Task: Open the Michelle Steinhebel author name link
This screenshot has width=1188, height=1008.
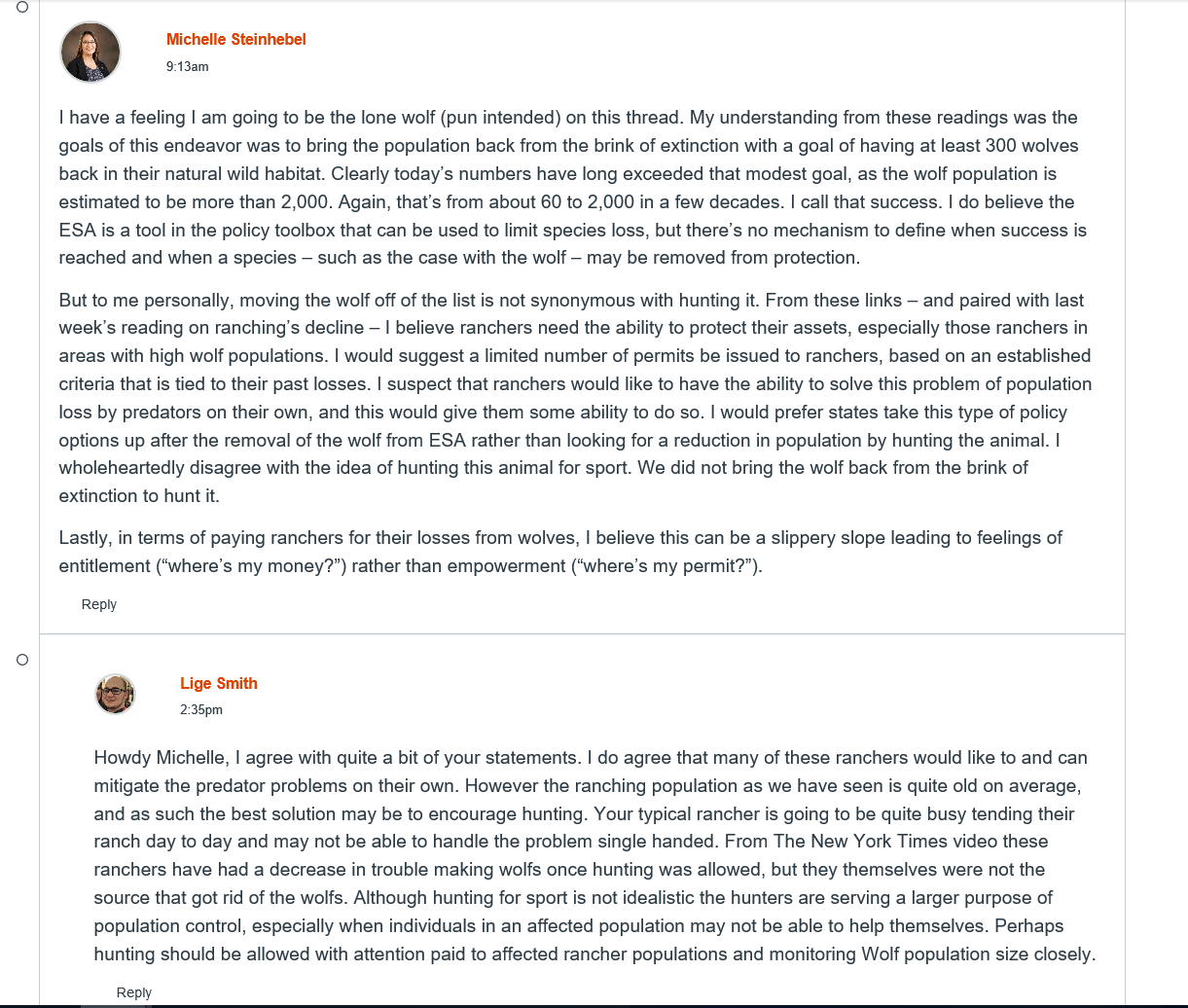Action: coord(236,39)
